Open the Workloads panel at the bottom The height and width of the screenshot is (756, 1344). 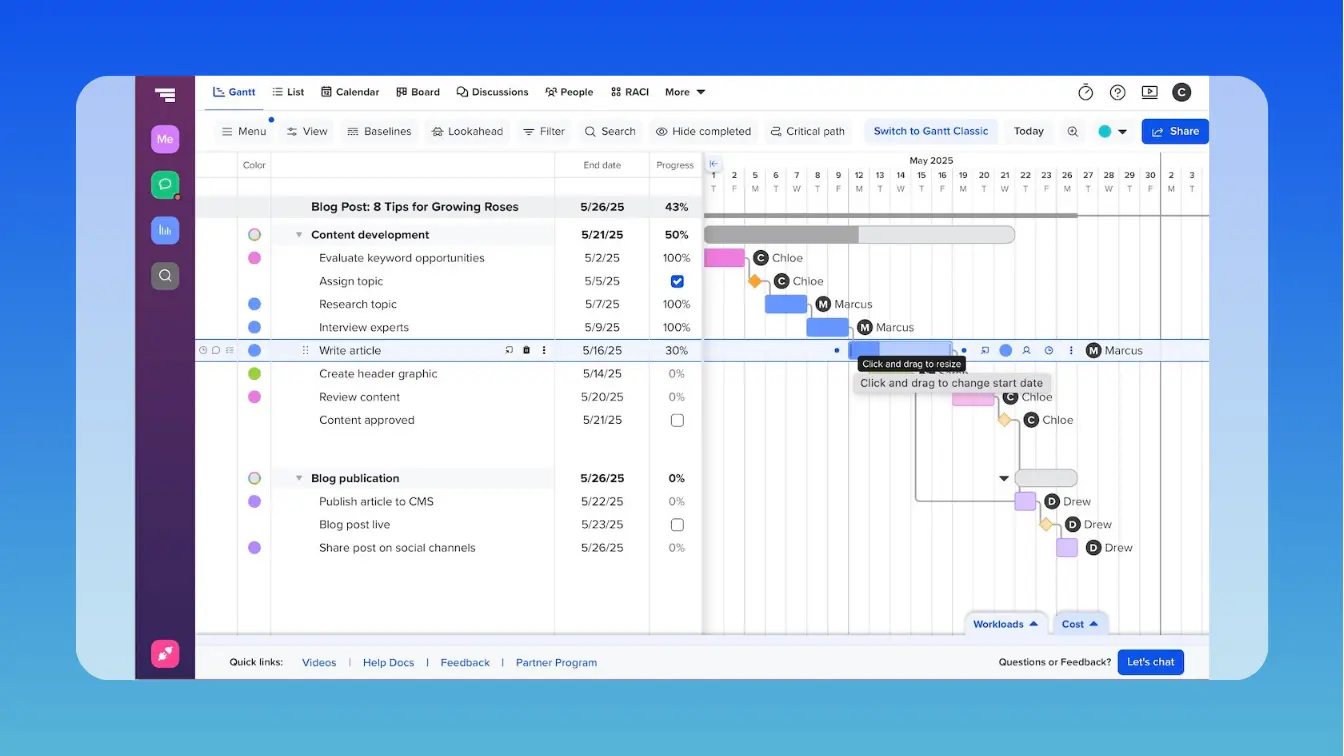[1003, 623]
